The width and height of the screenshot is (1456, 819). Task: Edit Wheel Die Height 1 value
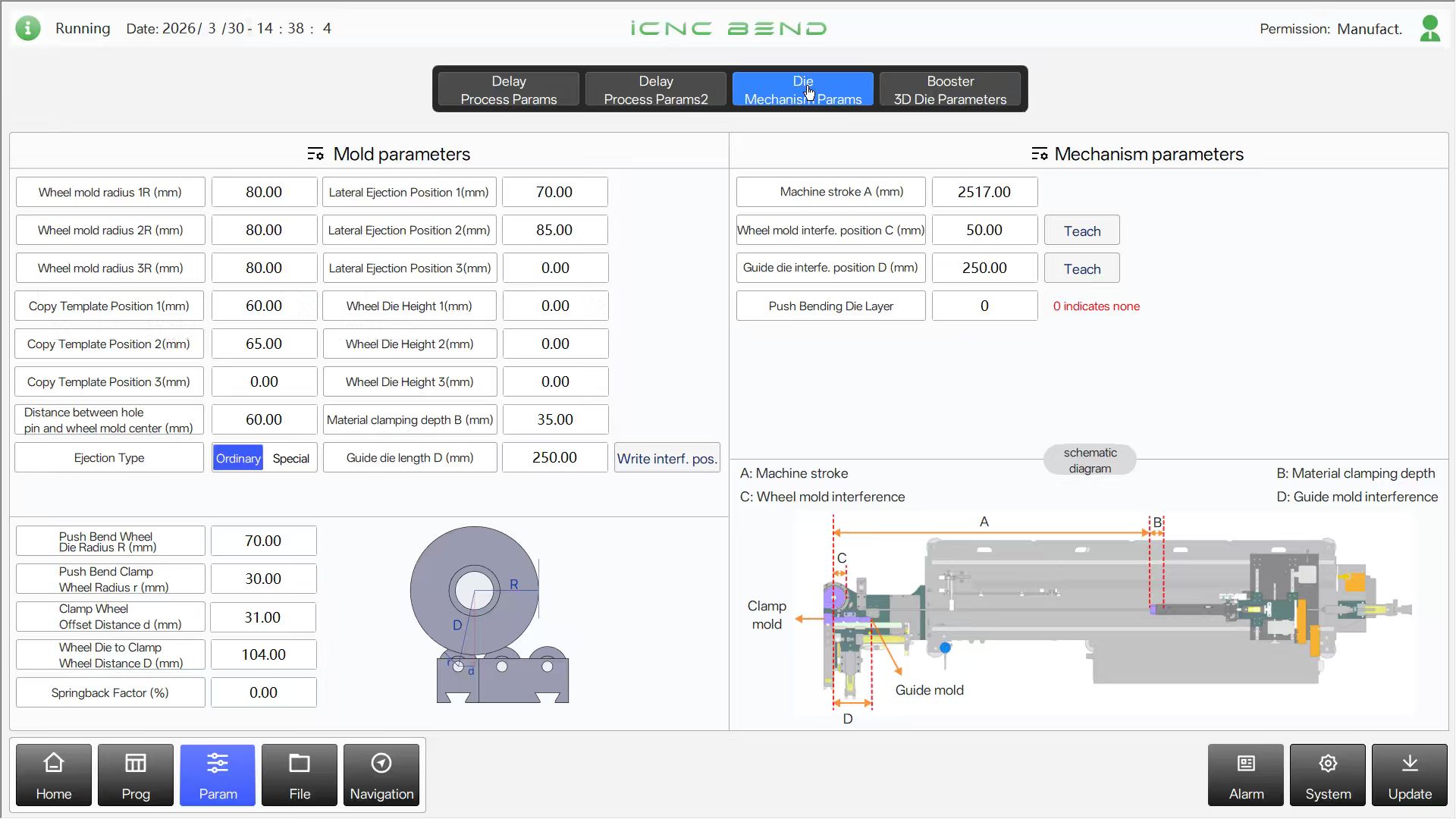coord(555,306)
